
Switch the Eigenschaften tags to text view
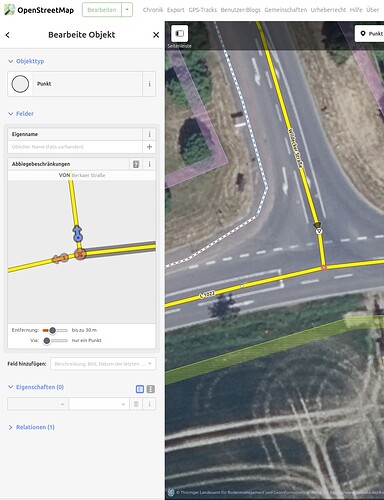point(151,389)
